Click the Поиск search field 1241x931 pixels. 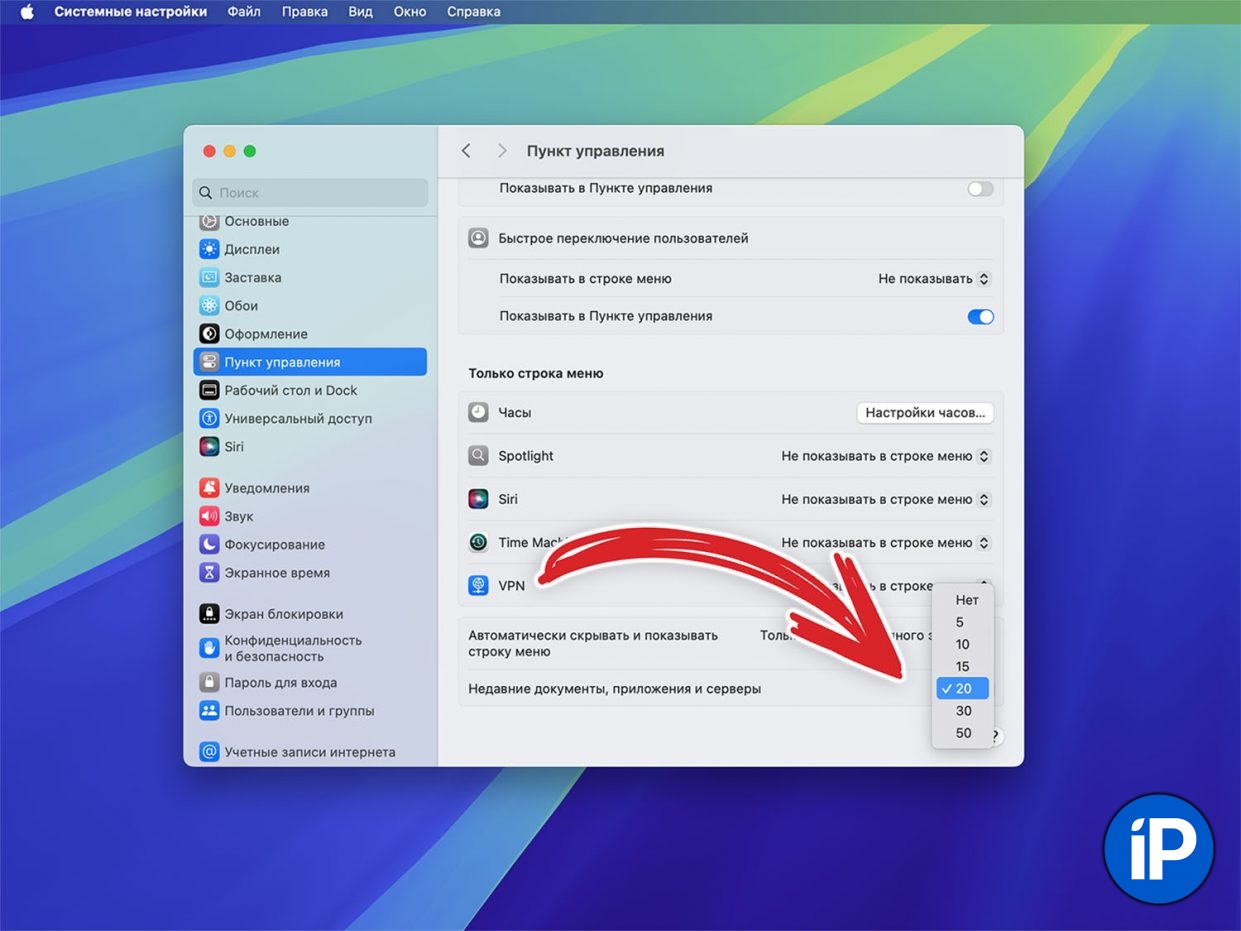point(310,193)
